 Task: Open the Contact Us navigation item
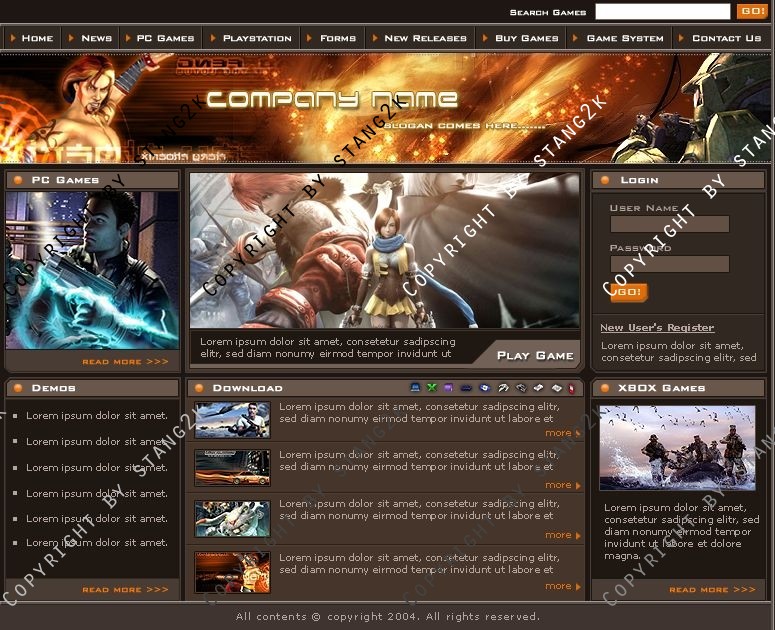pyautogui.click(x=726, y=38)
